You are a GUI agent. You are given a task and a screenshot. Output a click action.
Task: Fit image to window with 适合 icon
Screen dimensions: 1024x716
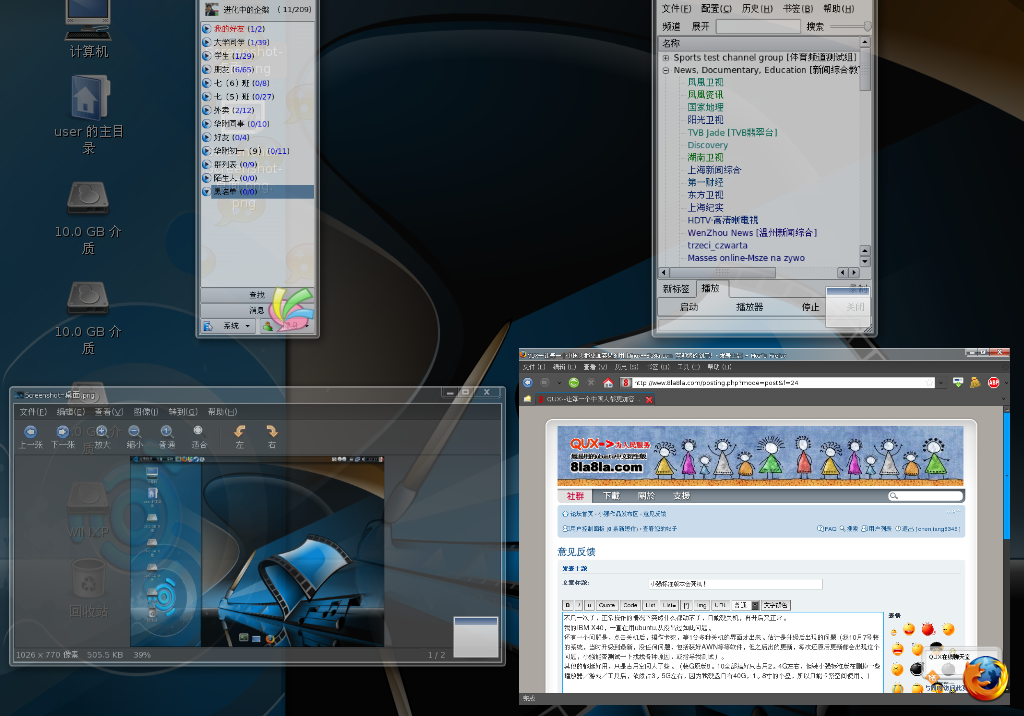199,431
